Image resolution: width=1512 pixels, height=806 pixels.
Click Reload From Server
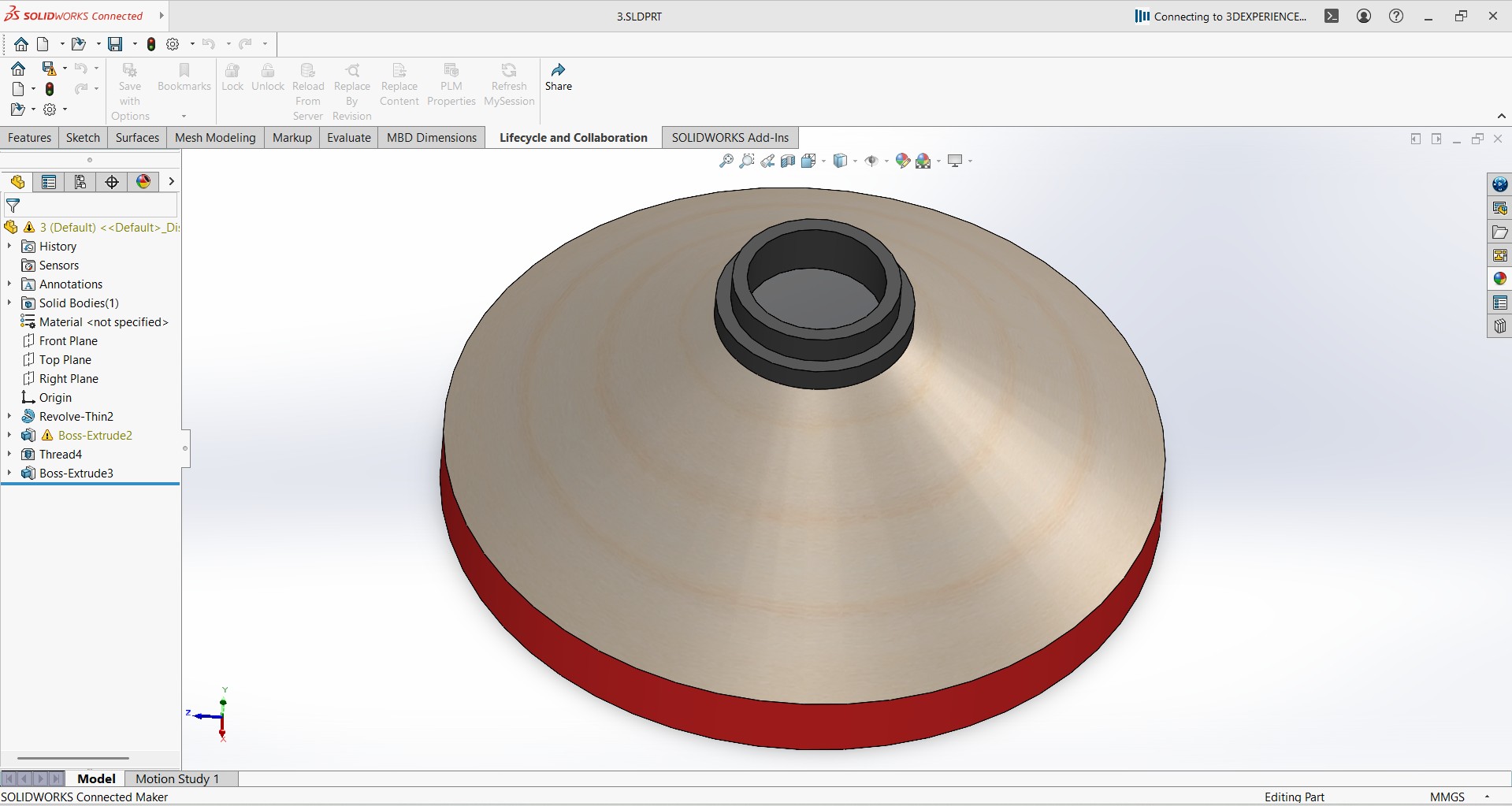(308, 92)
